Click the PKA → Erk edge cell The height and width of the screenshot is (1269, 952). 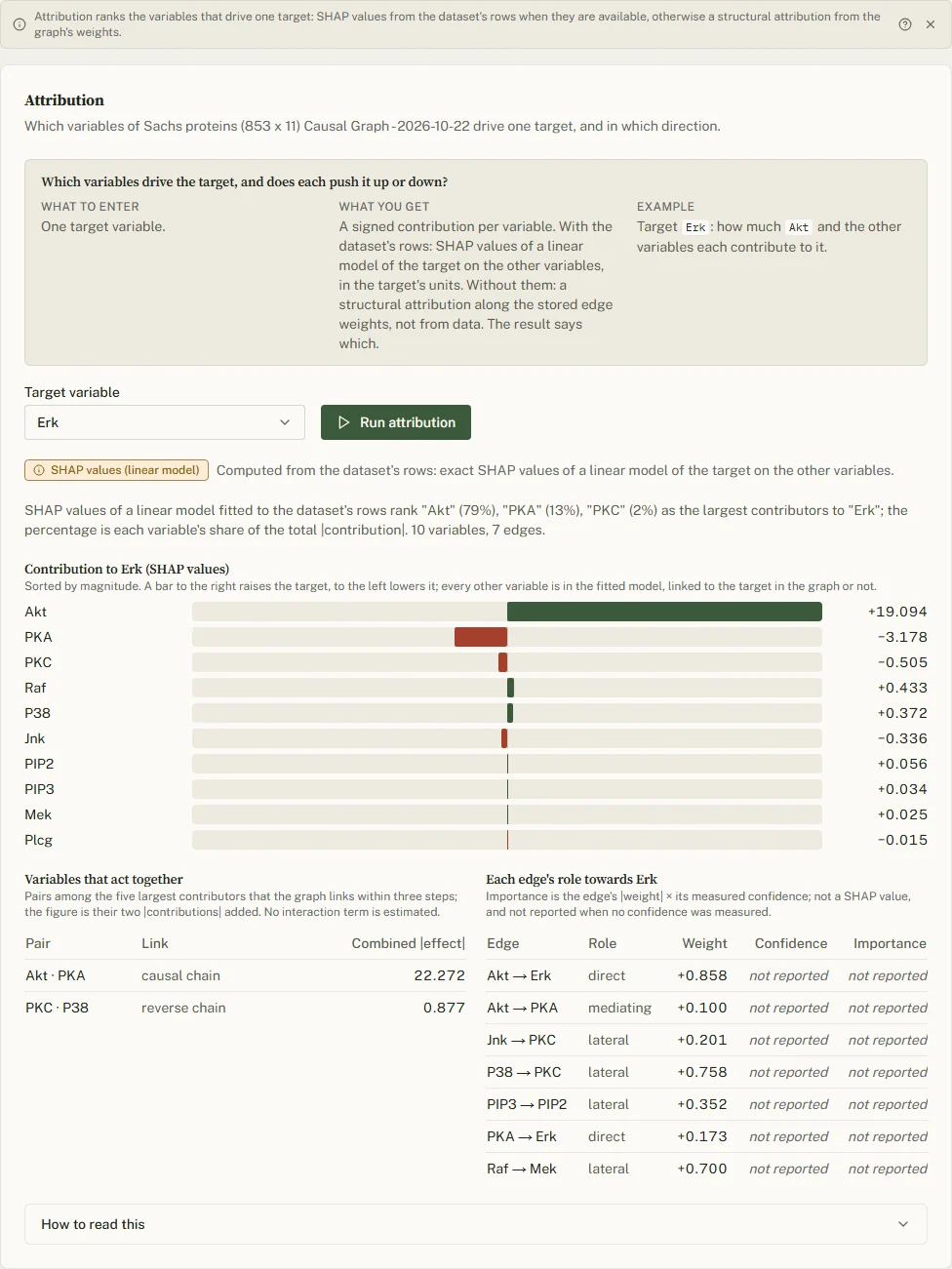coord(522,1136)
